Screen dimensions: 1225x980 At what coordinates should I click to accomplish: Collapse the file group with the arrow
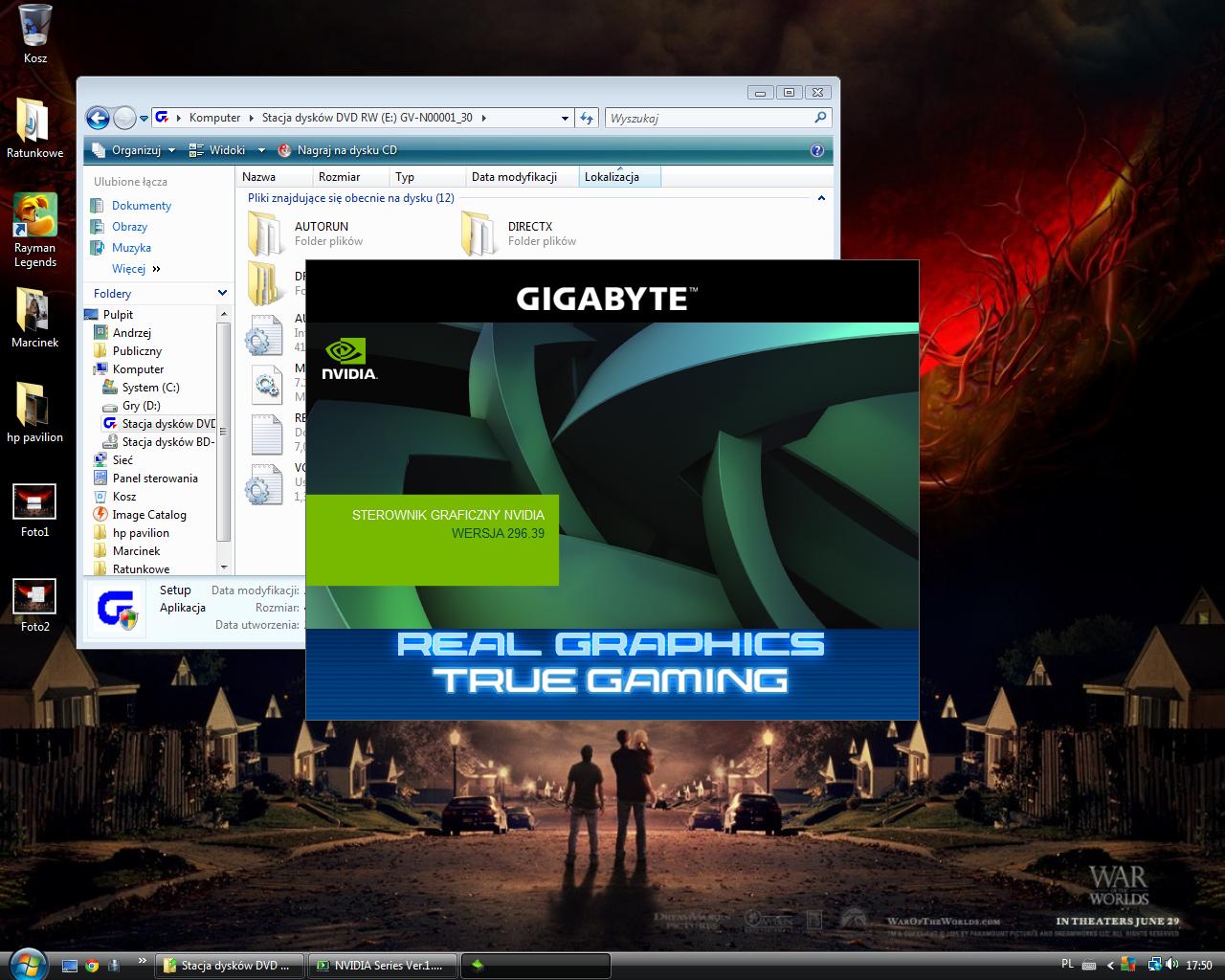pyautogui.click(x=820, y=198)
